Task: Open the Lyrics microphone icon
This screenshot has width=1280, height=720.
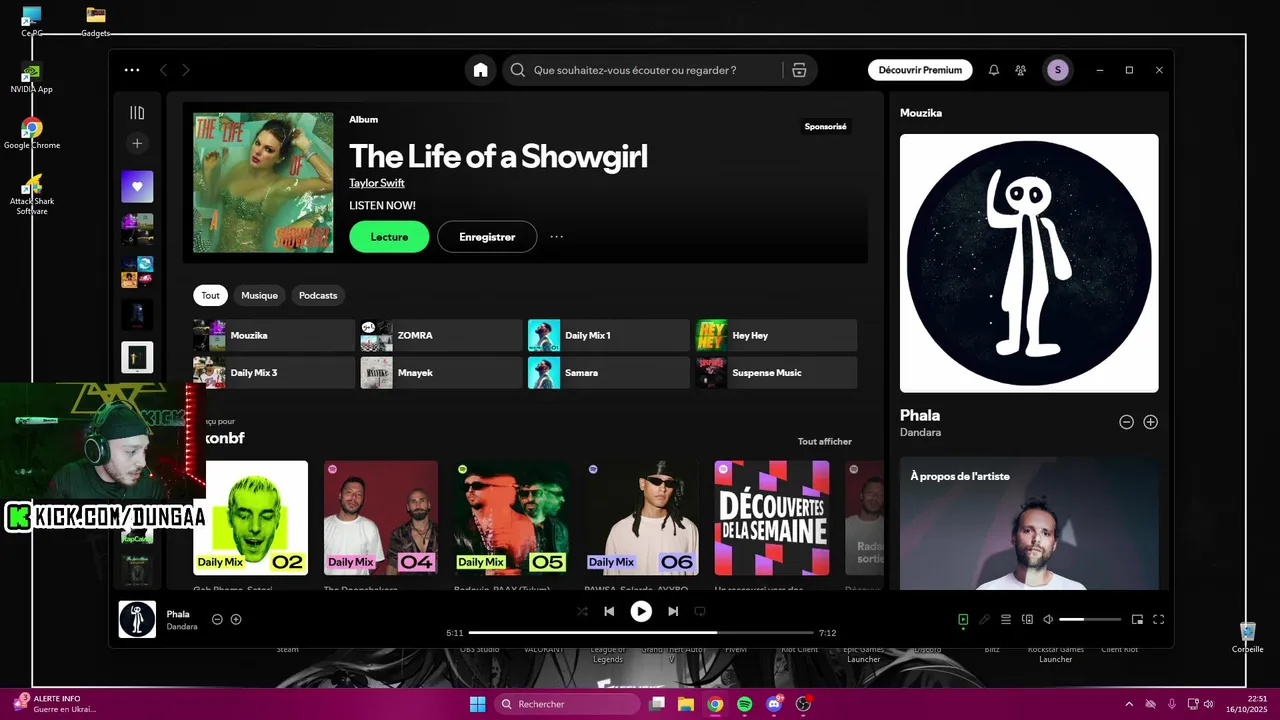Action: (985, 619)
